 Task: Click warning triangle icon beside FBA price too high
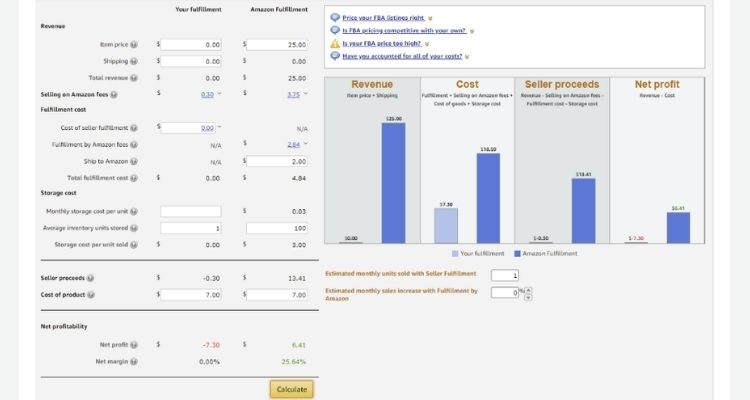[335, 44]
